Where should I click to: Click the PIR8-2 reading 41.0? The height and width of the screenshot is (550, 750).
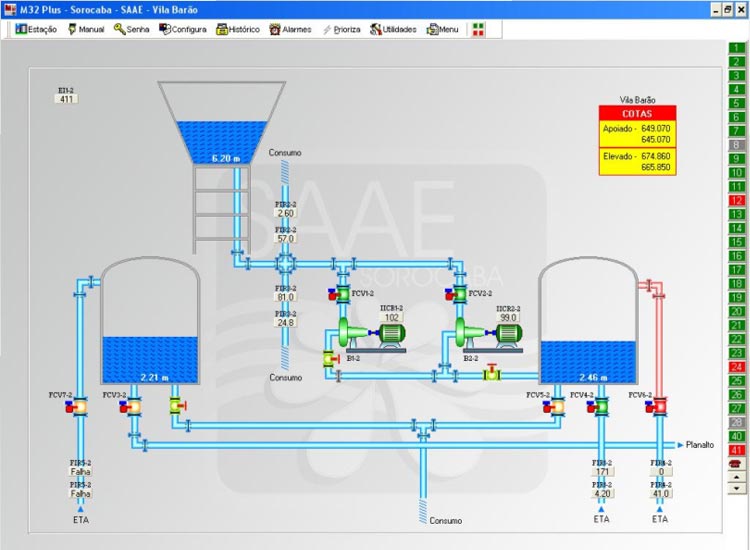coord(661,494)
